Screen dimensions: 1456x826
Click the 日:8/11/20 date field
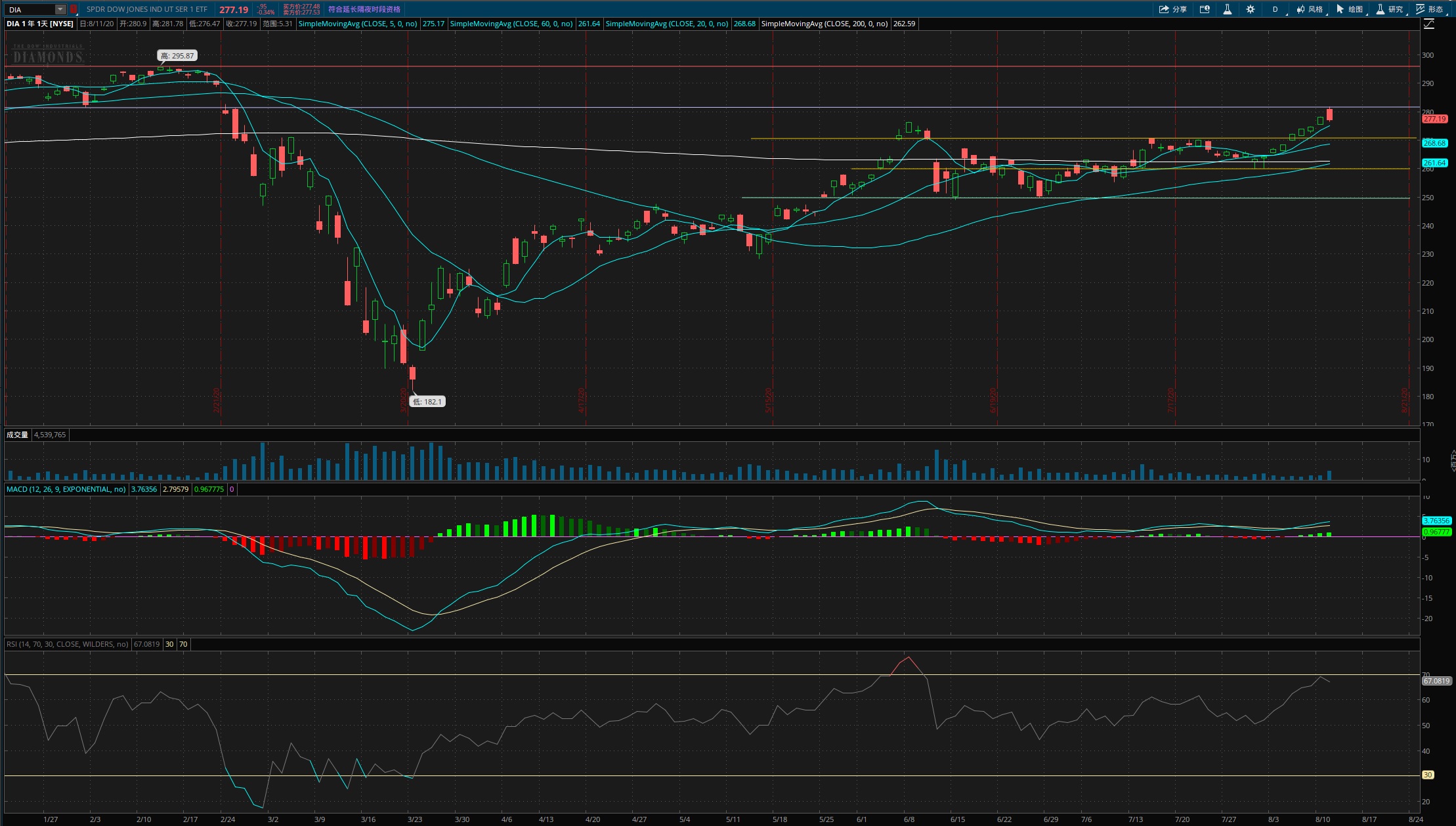point(96,24)
